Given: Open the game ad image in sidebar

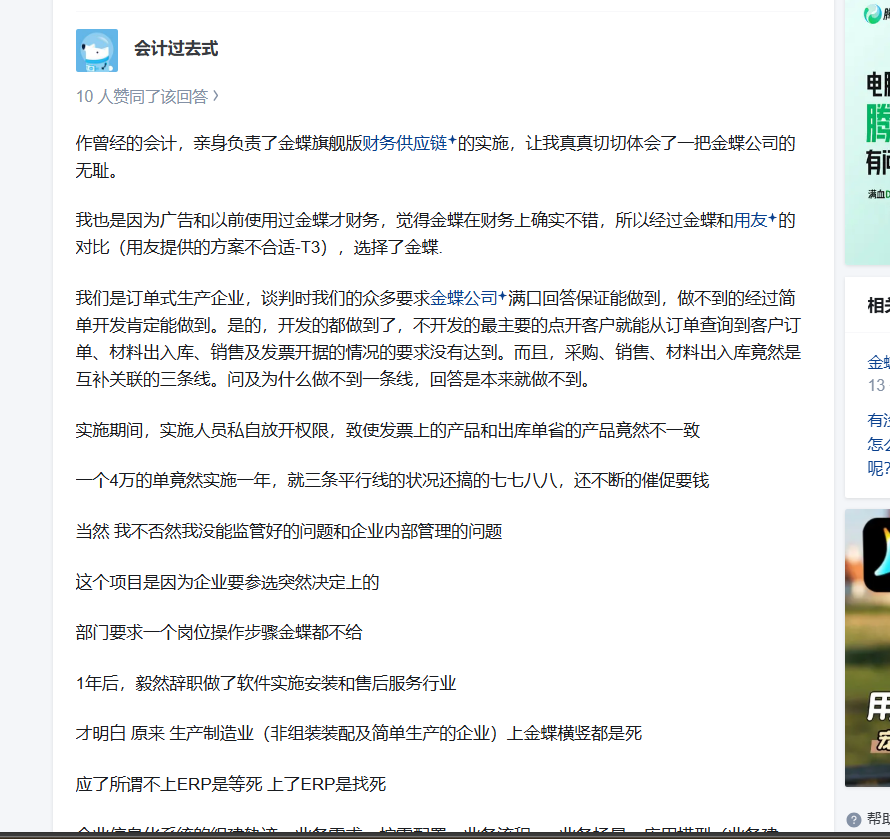Looking at the screenshot, I should (867, 648).
